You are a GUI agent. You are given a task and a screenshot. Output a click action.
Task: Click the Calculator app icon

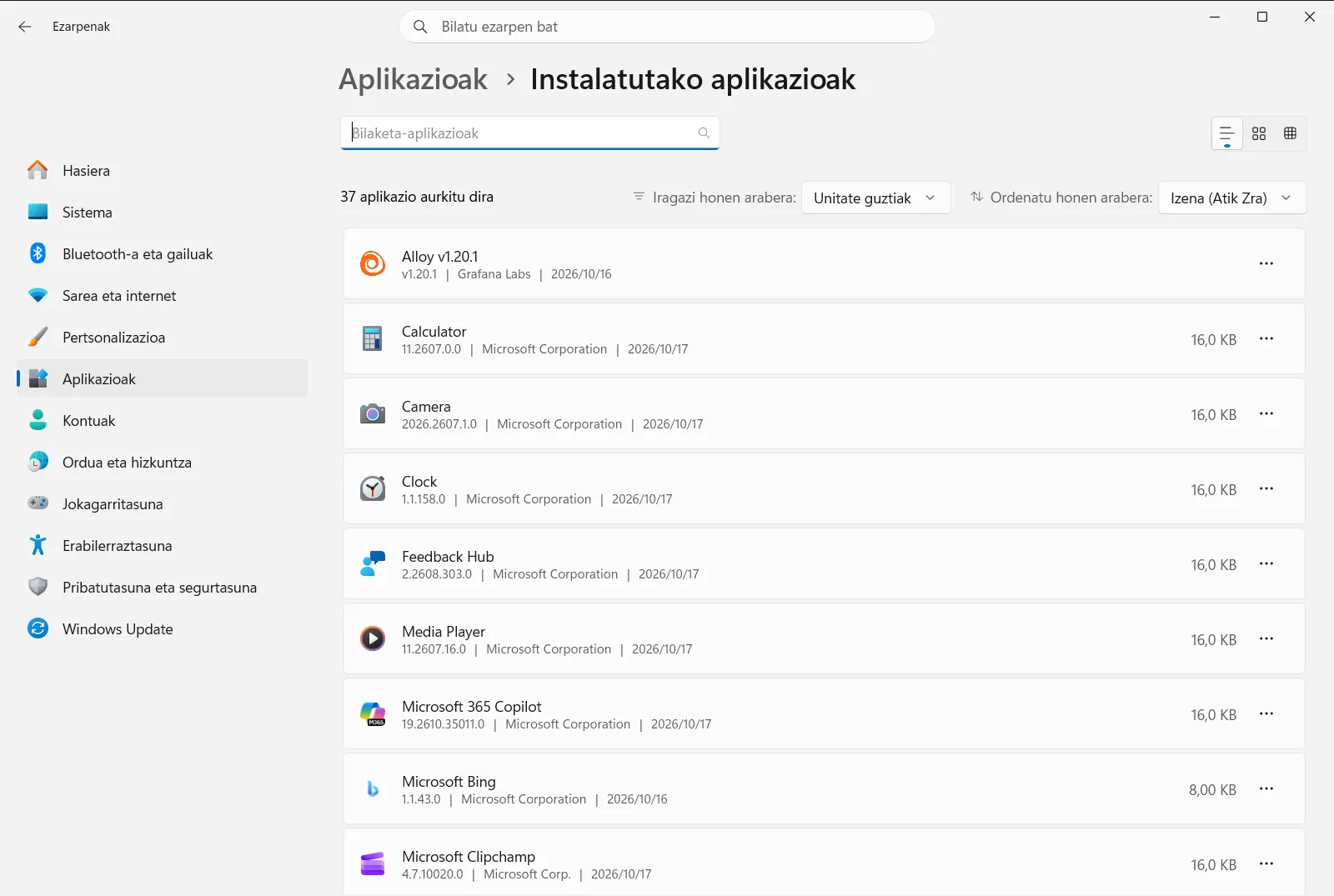click(373, 338)
